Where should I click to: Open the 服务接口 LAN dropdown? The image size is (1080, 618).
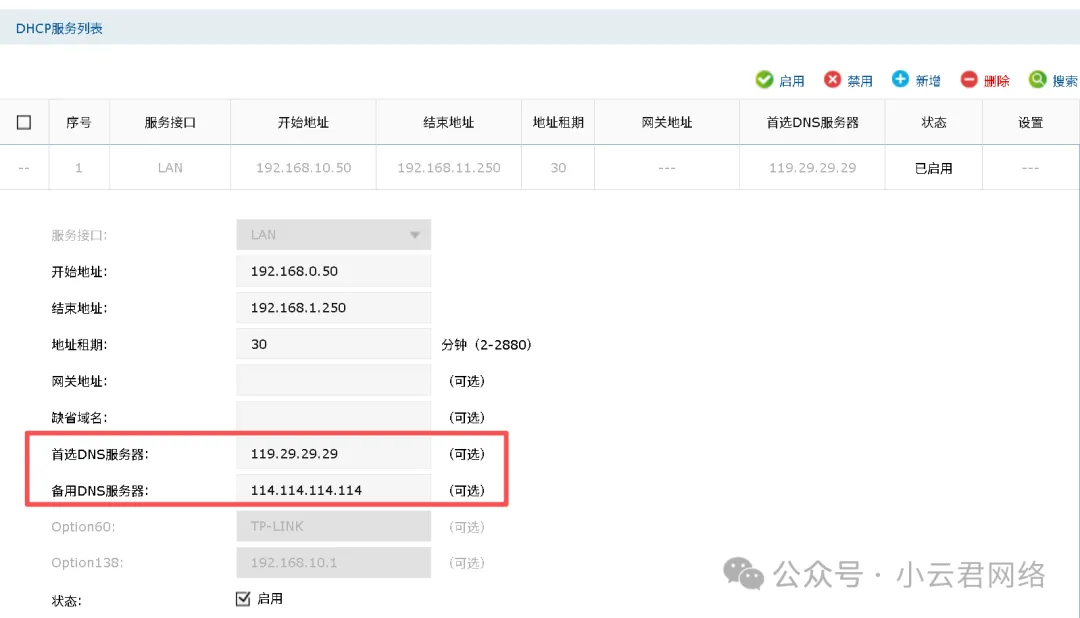(x=333, y=235)
